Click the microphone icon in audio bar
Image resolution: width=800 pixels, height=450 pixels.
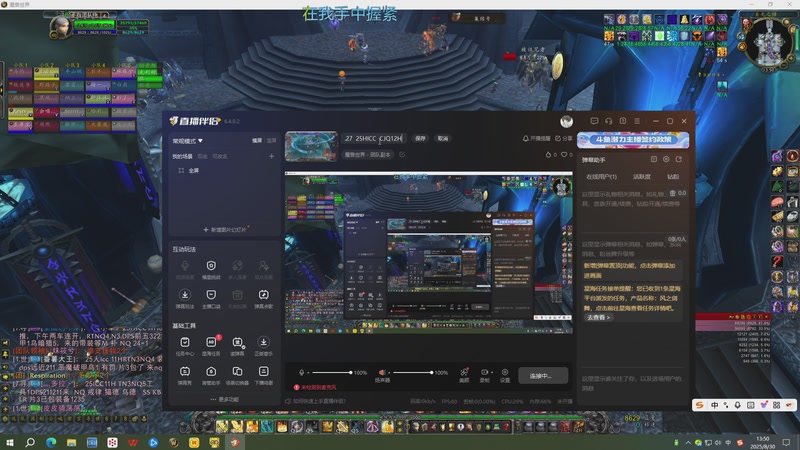tap(302, 372)
